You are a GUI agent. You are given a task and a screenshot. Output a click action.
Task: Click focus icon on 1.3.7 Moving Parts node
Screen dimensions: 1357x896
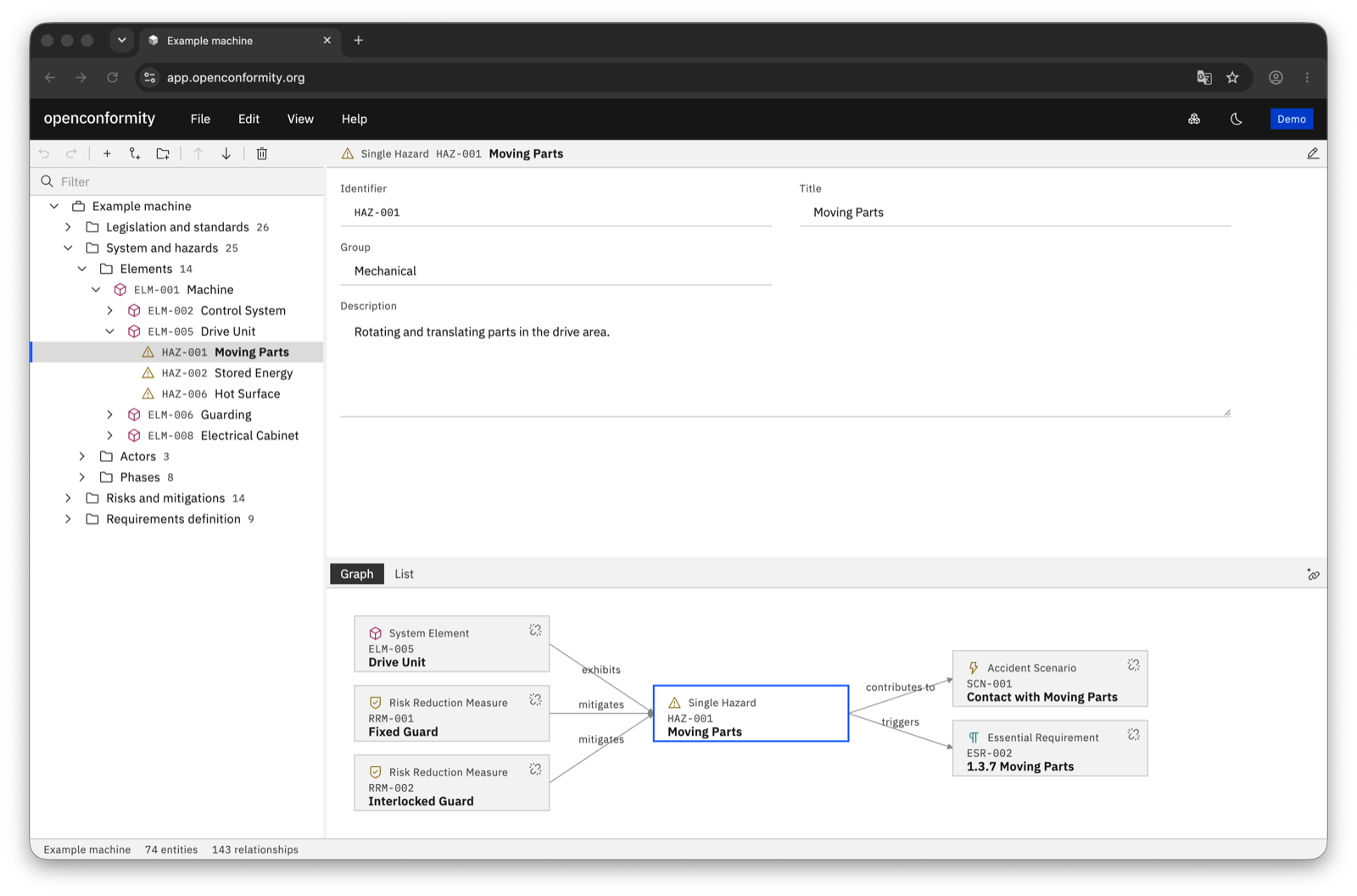click(x=1134, y=734)
